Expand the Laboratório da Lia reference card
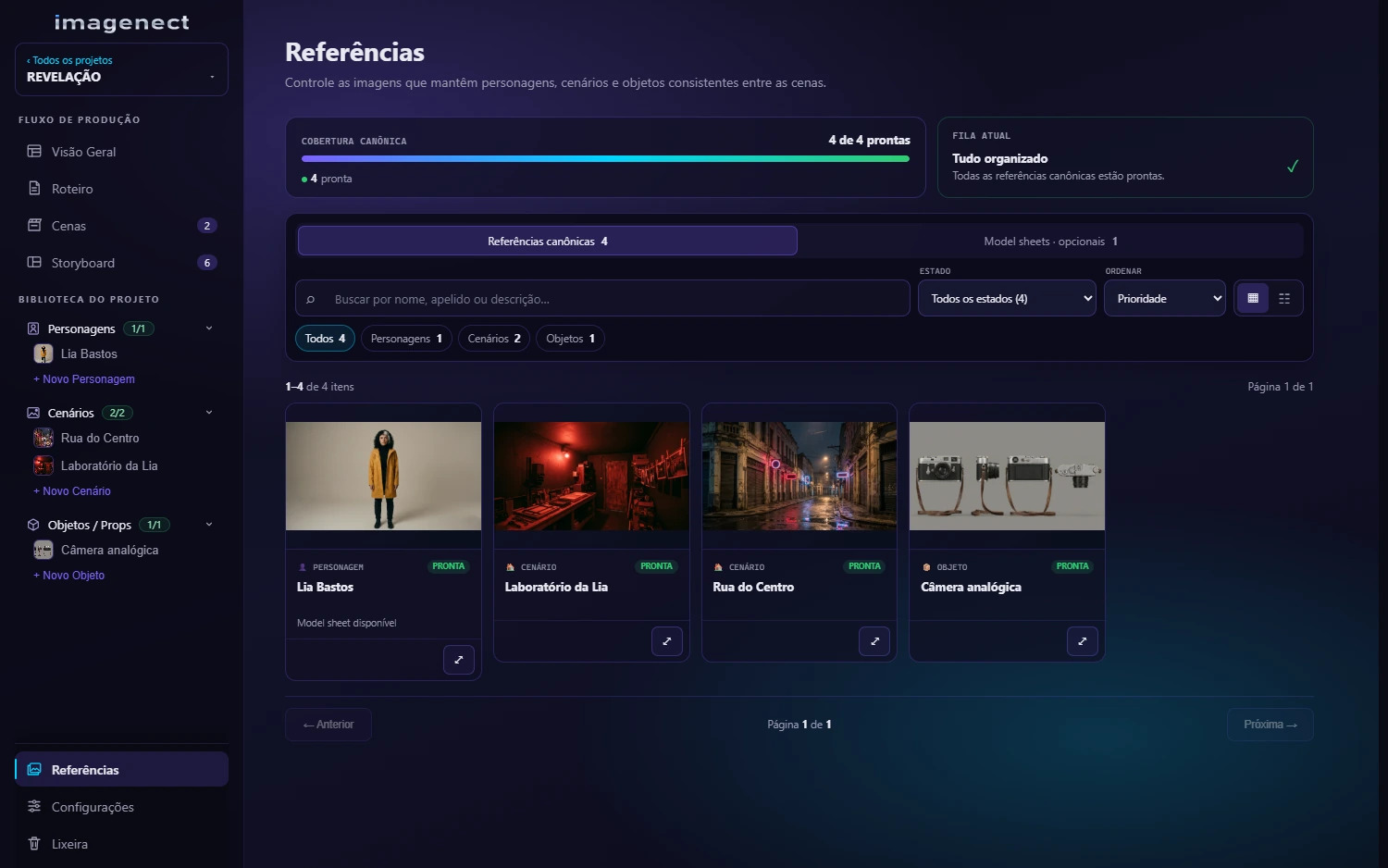1388x868 pixels. [x=667, y=641]
